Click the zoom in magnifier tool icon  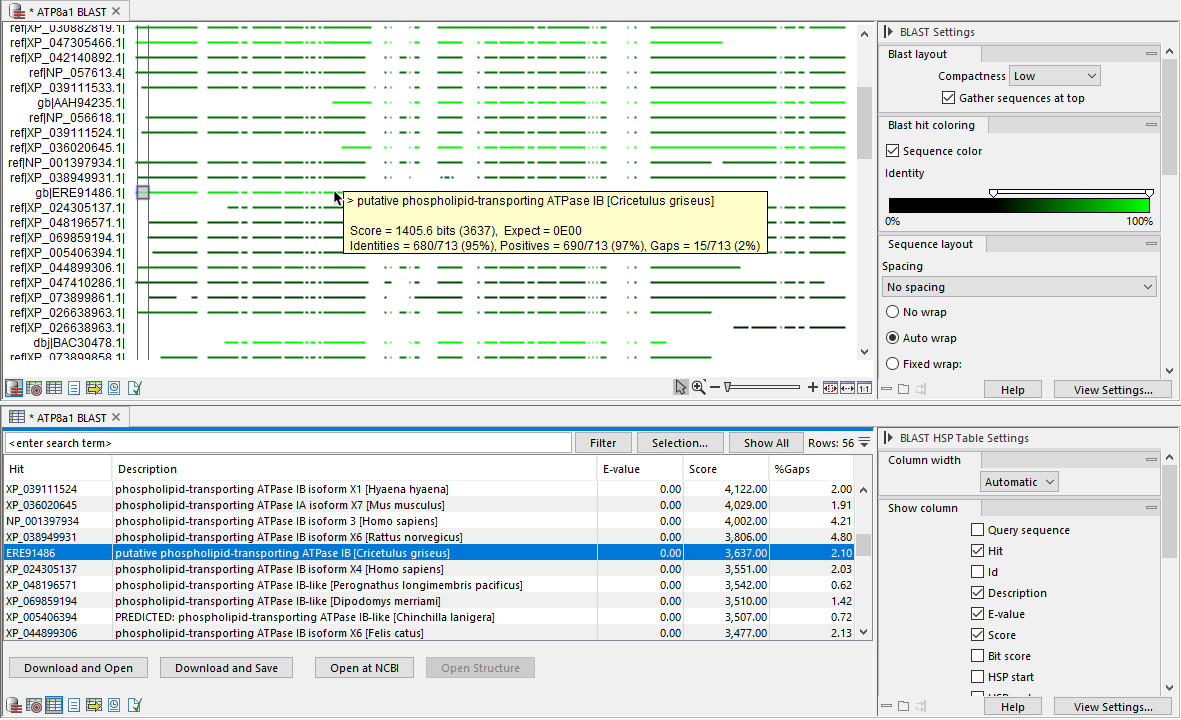(x=699, y=388)
